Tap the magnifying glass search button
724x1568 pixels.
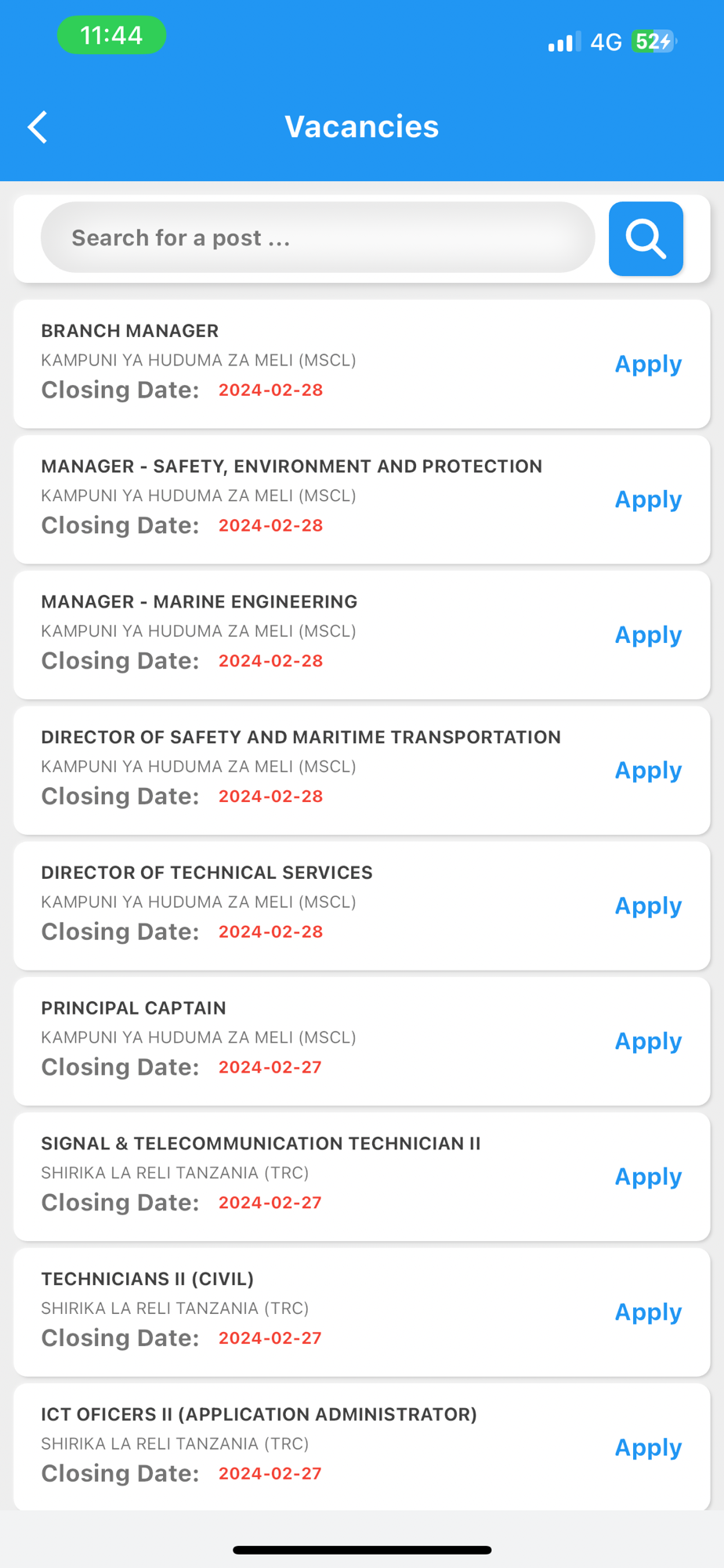pos(646,238)
